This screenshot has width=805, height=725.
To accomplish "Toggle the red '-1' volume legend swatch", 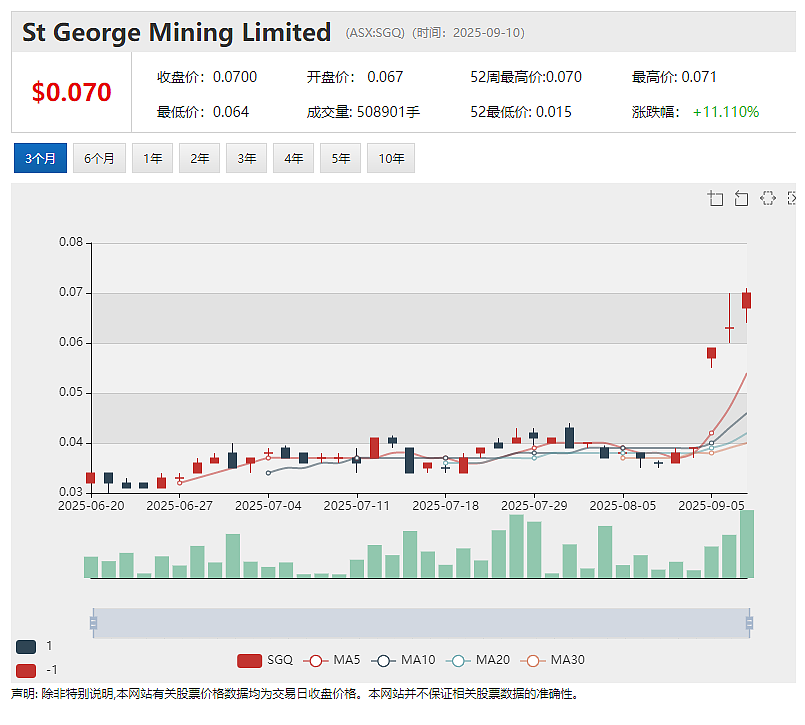I will [x=26, y=671].
